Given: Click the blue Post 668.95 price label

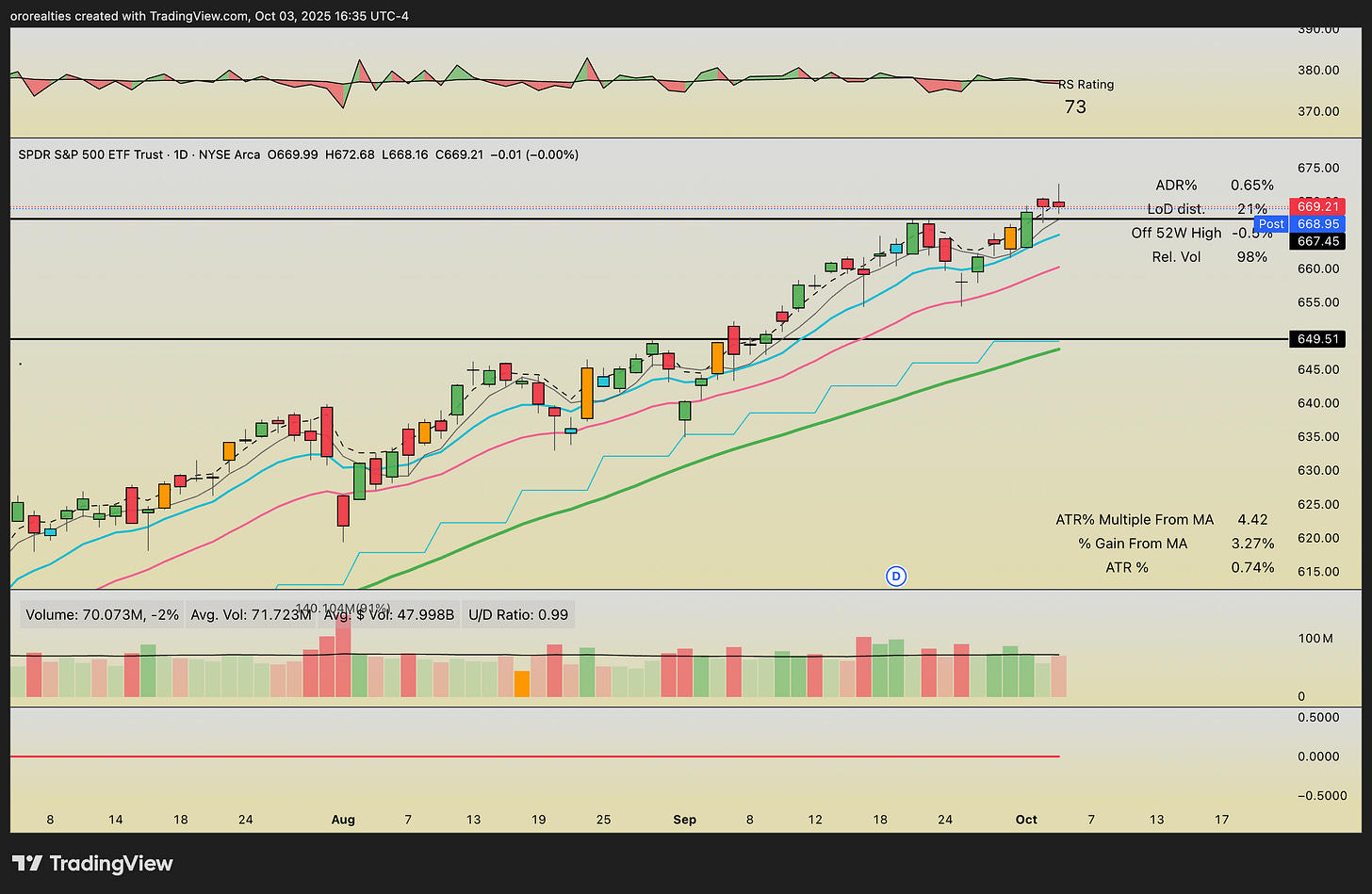Looking at the screenshot, I should point(1298,224).
